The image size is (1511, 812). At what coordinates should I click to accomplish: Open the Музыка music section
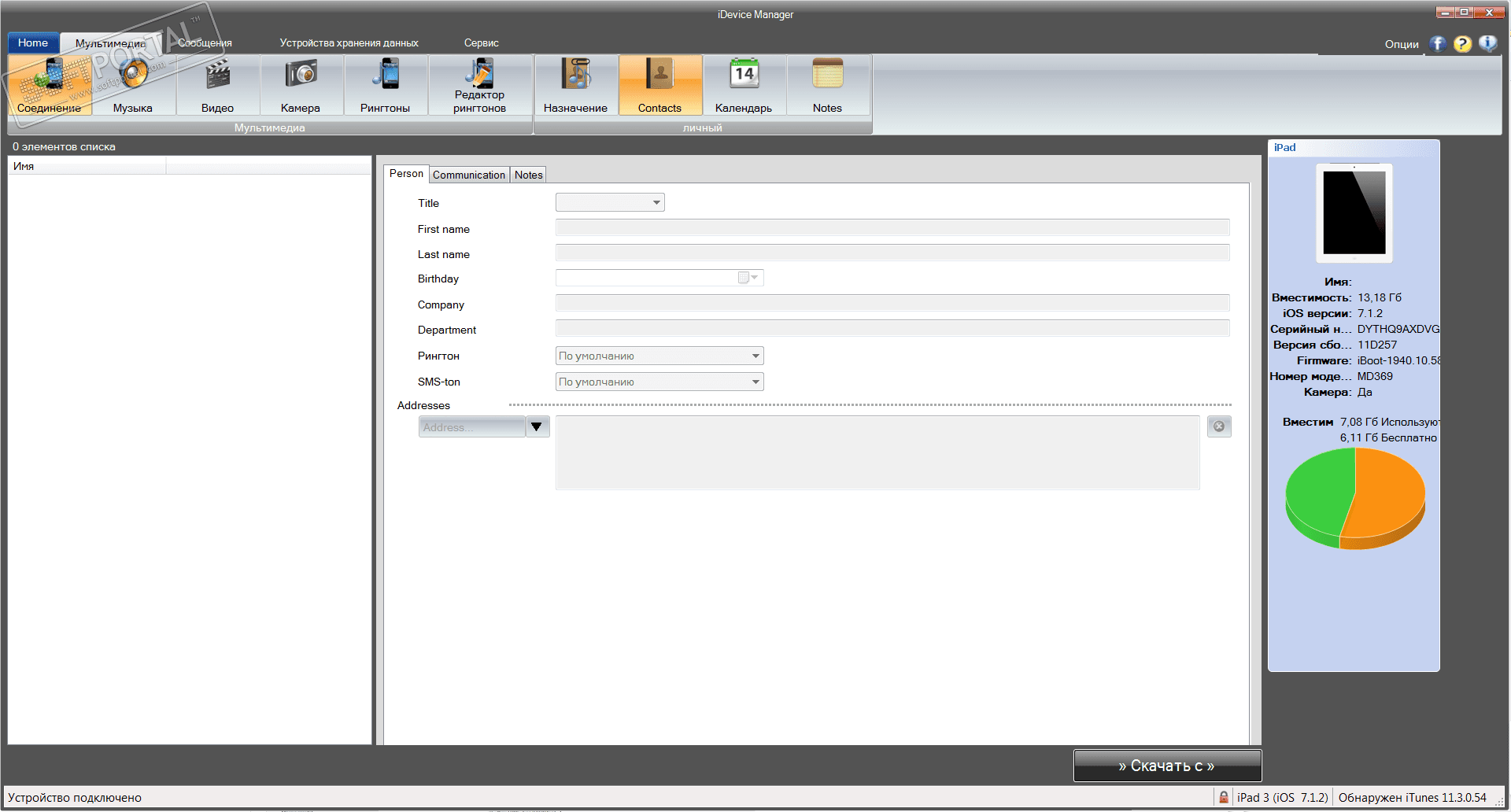click(x=133, y=86)
